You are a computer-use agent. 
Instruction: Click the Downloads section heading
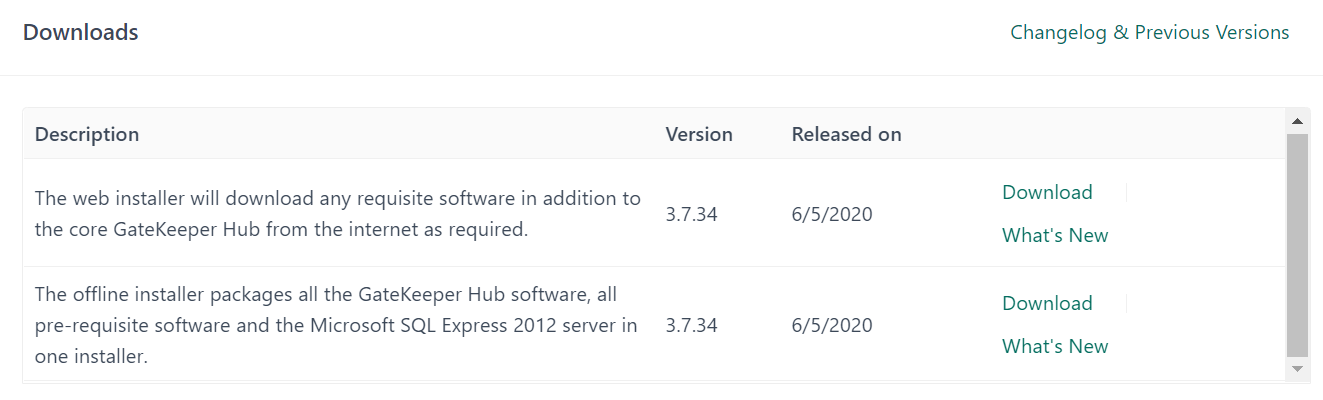tap(80, 32)
